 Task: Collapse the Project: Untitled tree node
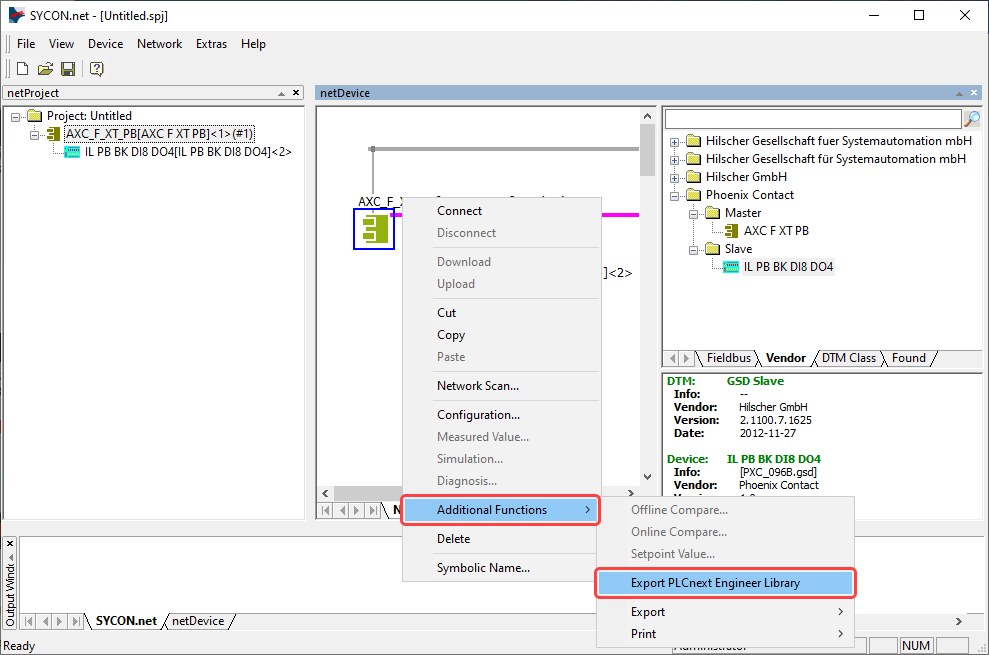(x=15, y=116)
